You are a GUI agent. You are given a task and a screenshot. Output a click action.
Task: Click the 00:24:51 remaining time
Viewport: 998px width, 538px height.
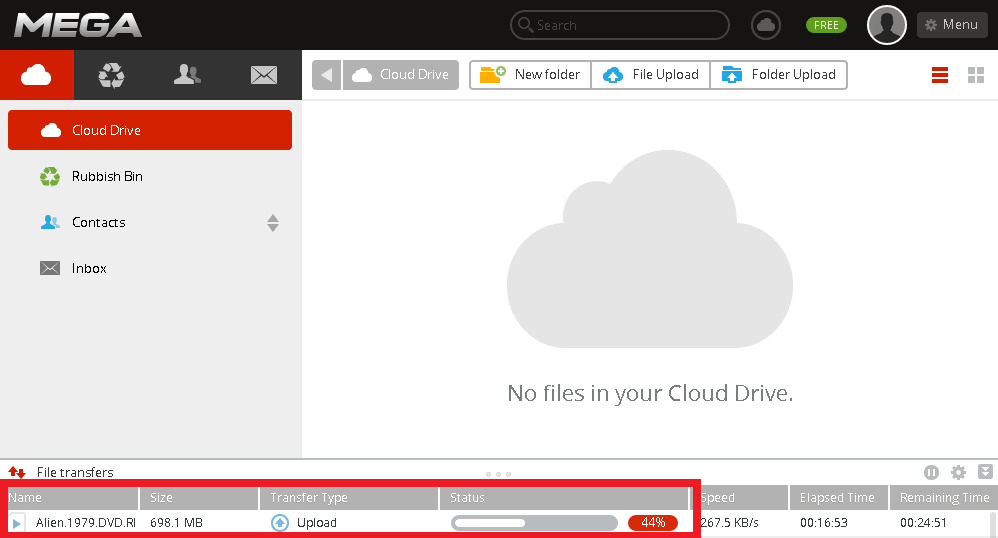tap(924, 523)
